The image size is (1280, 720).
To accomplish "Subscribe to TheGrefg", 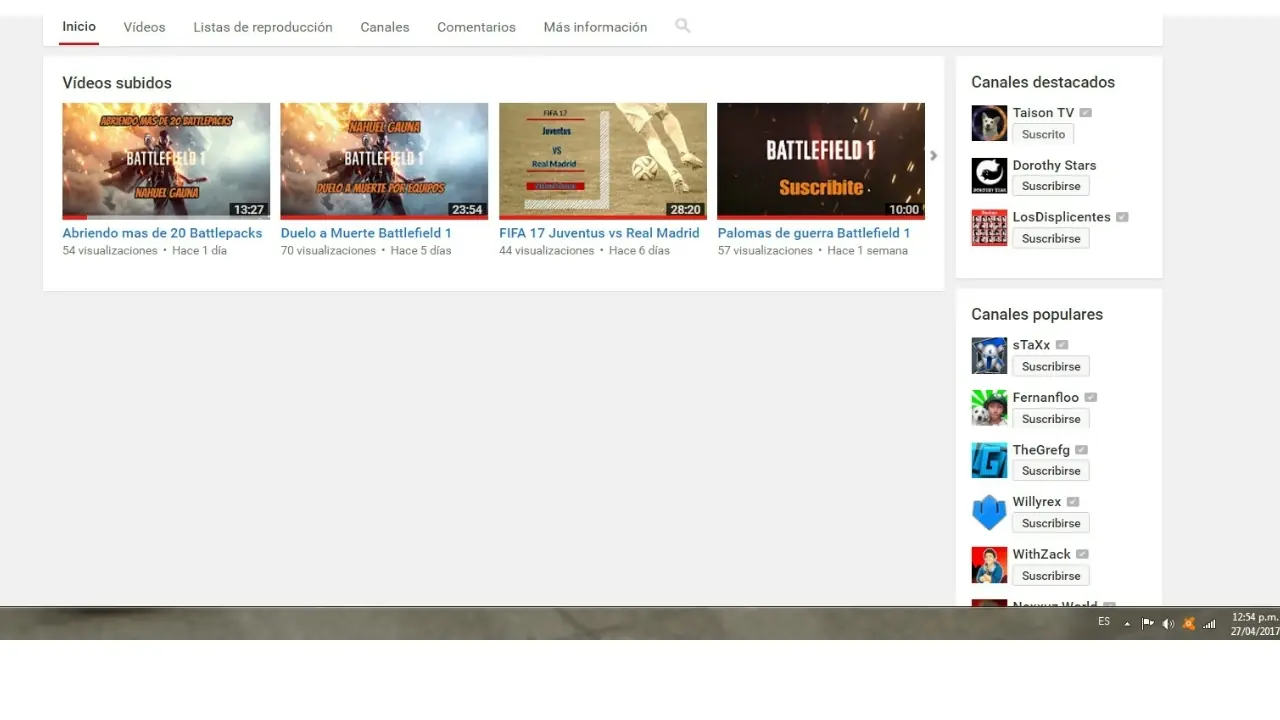I will (1051, 471).
